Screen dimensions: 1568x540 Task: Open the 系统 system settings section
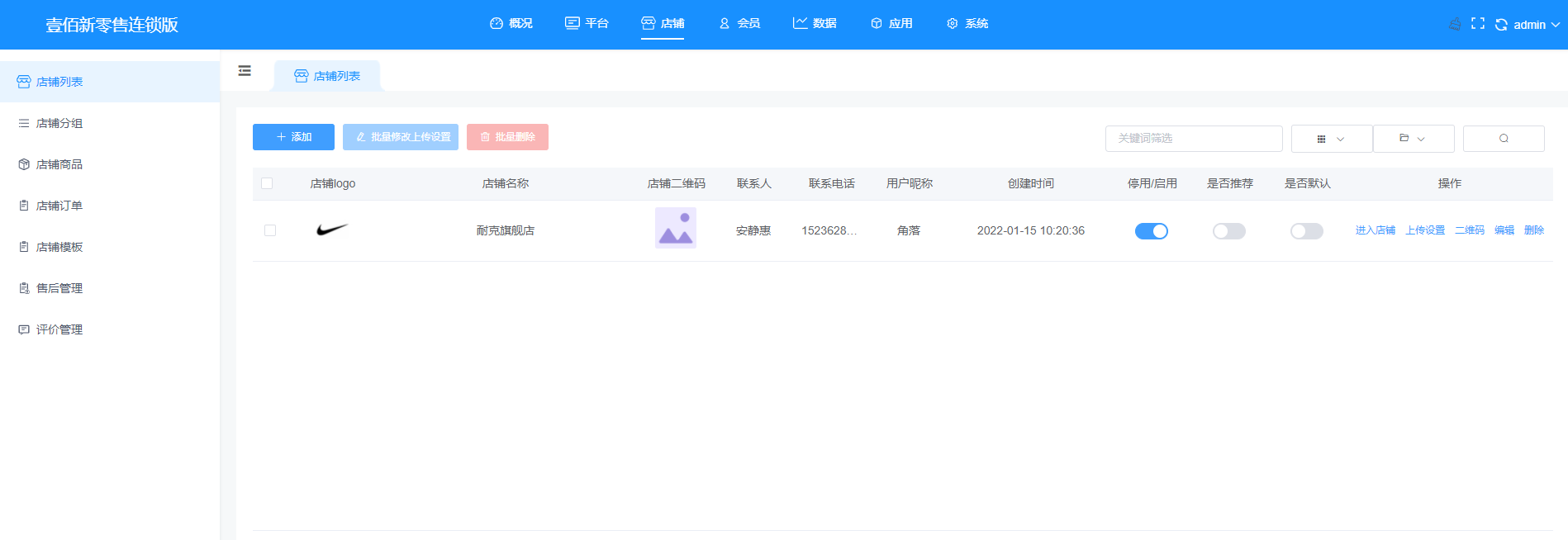pos(967,24)
